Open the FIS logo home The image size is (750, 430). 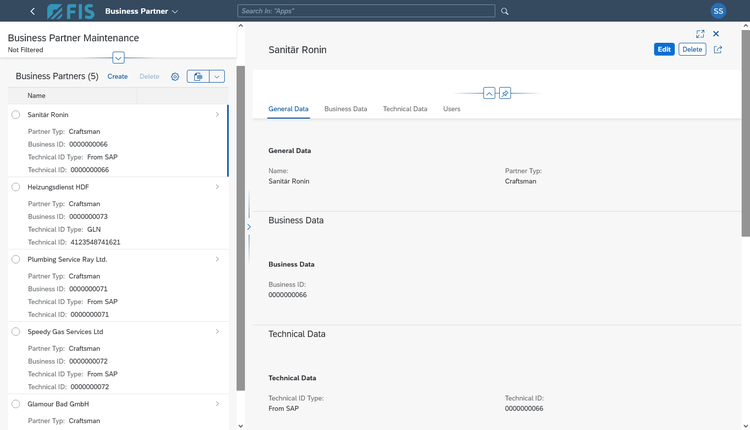click(71, 11)
